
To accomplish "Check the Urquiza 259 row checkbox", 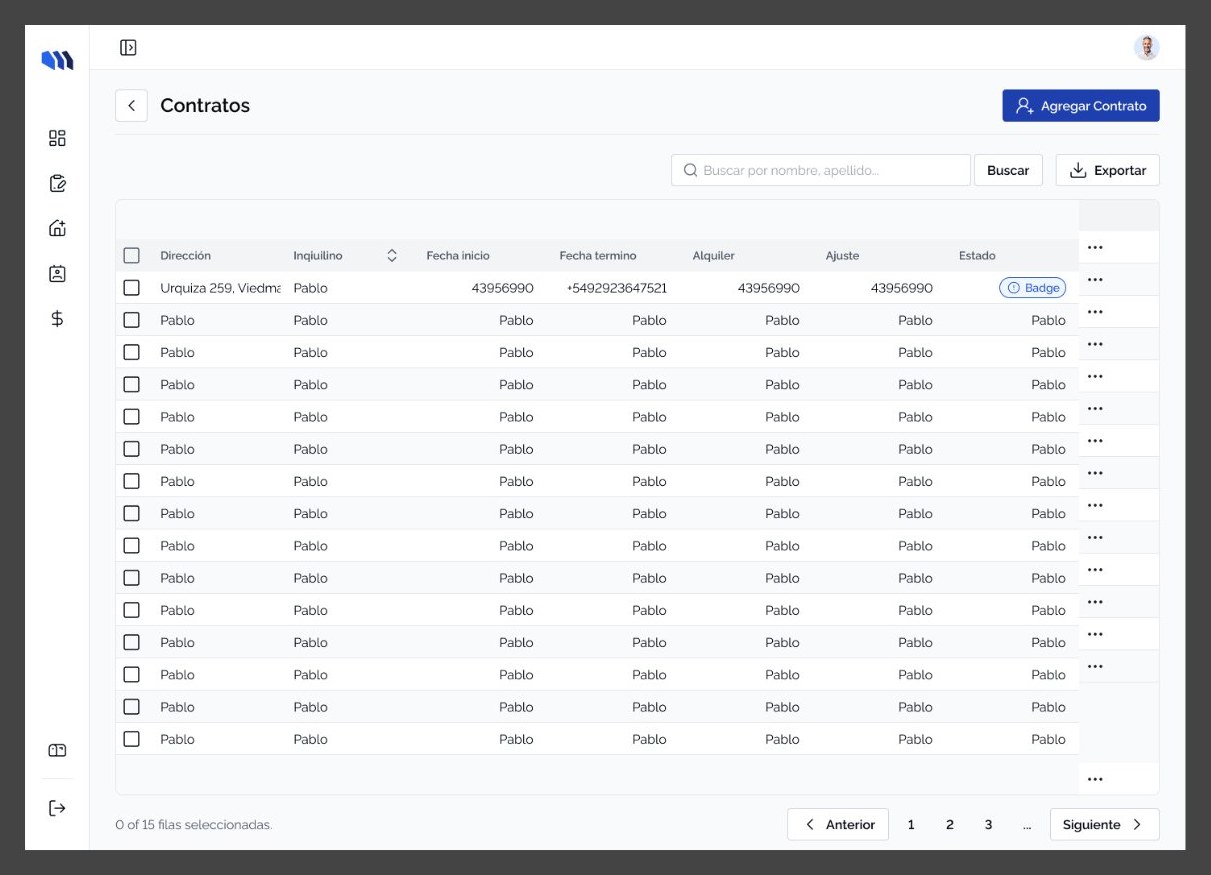I will click(131, 288).
